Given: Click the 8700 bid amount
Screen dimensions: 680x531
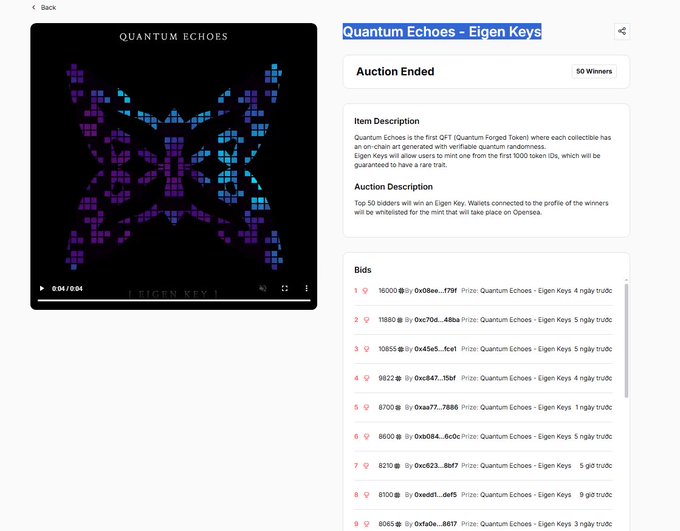Looking at the screenshot, I should coord(386,407).
